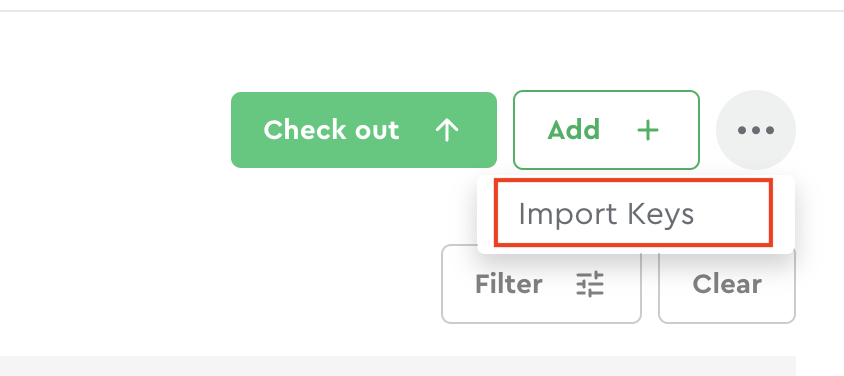The width and height of the screenshot is (844, 376).
Task: Click the "Filter" word on the filter button
Action: [x=509, y=284]
